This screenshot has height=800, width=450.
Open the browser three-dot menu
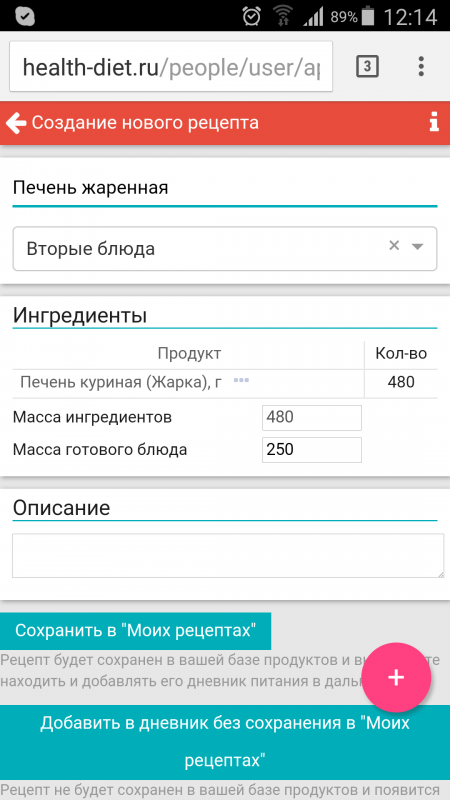pos(421,66)
